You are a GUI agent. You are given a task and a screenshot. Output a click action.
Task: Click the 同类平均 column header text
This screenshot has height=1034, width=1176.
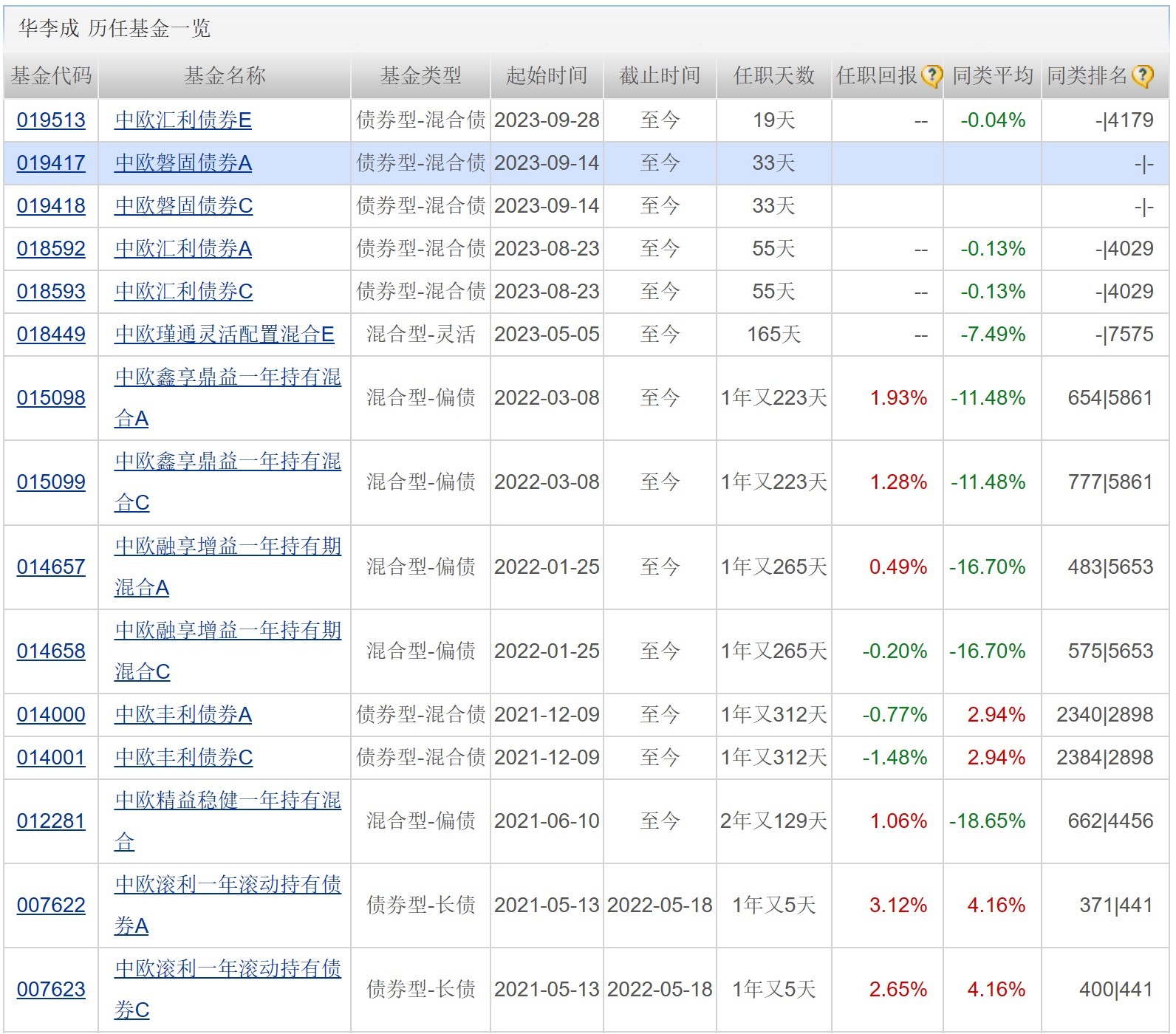pyautogui.click(x=993, y=75)
